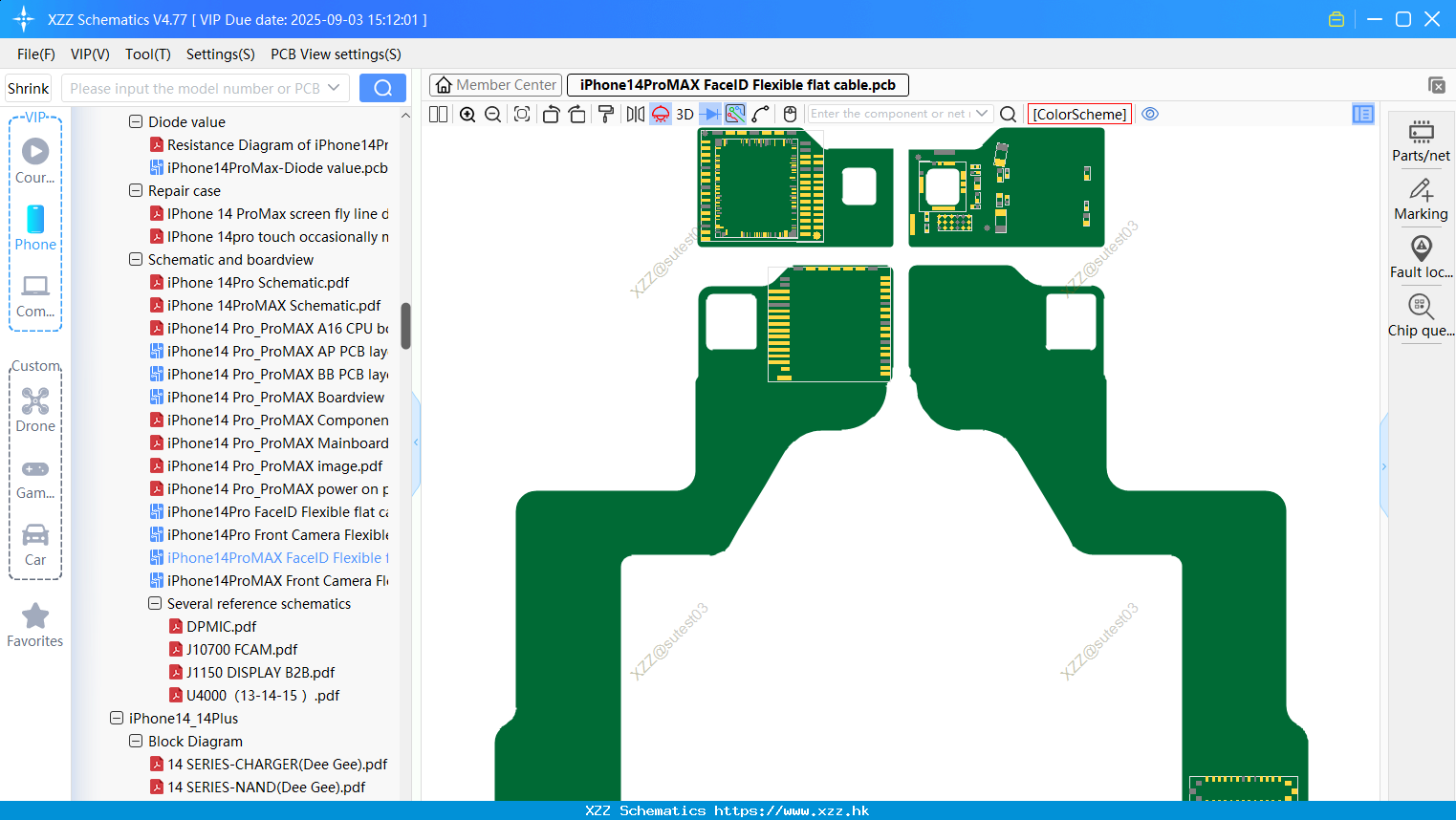This screenshot has height=820, width=1456.
Task: Rotate the PCB view counterclockwise
Action: pos(551,114)
